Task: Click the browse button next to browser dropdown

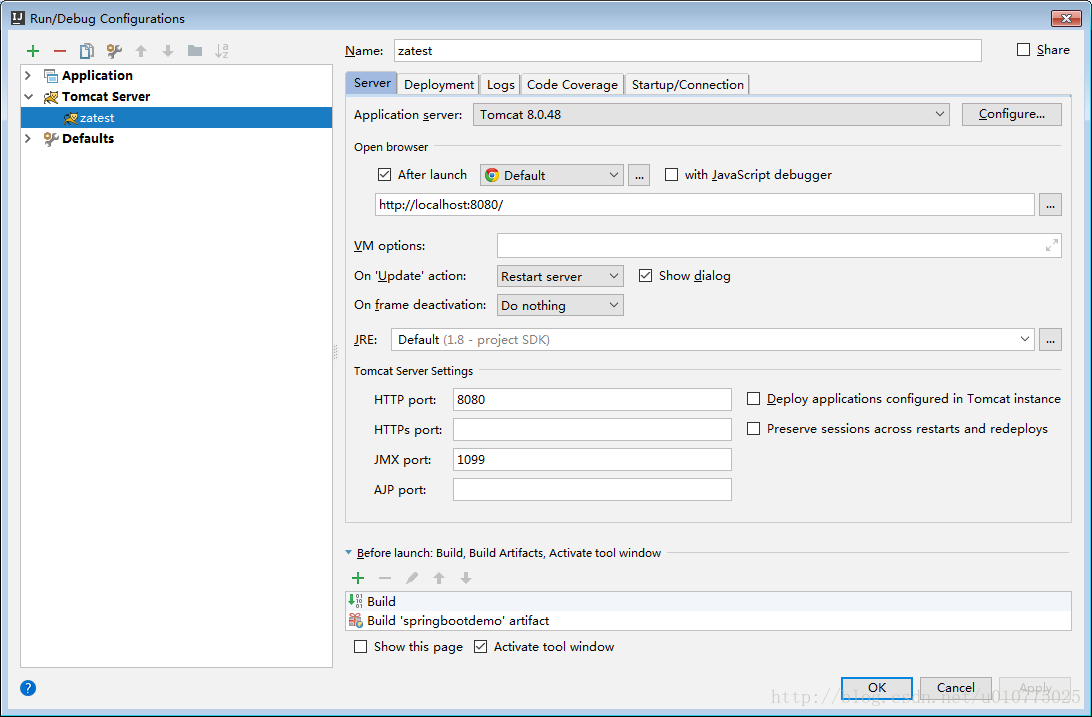Action: click(639, 175)
